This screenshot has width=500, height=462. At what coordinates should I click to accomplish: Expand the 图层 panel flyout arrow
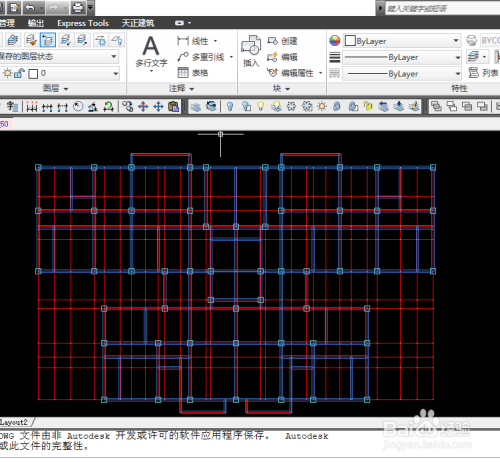[x=66, y=89]
